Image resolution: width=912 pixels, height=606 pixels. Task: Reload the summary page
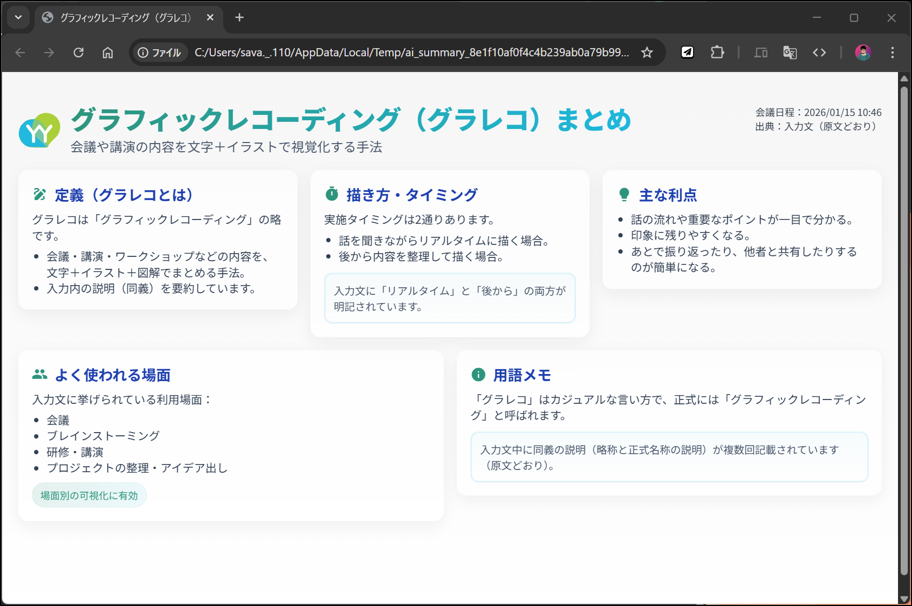click(79, 52)
